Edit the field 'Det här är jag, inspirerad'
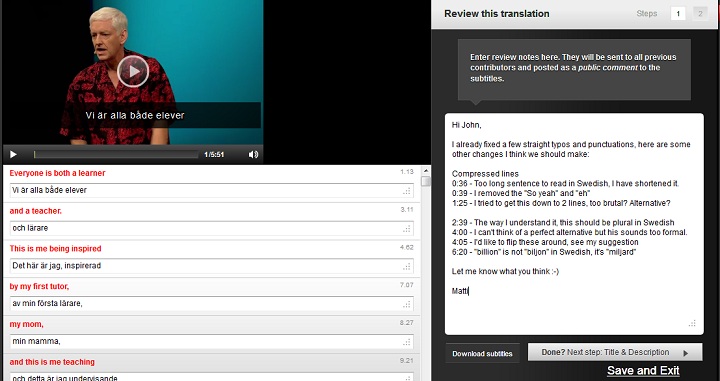This screenshot has height=381, width=720. click(211, 266)
